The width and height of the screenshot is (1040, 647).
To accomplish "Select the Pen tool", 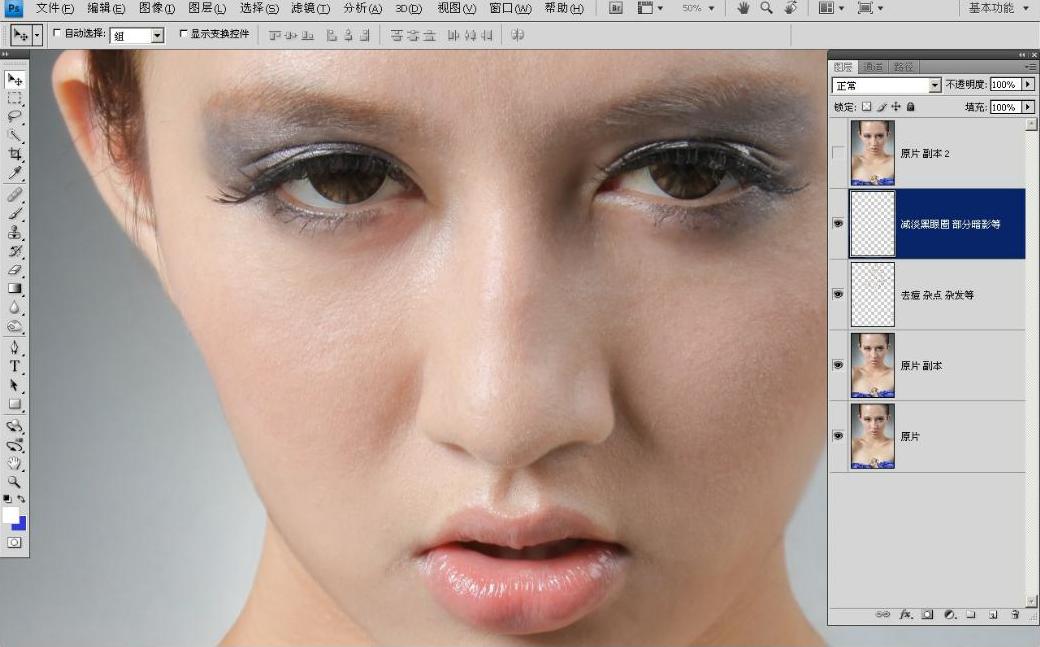I will pos(14,348).
